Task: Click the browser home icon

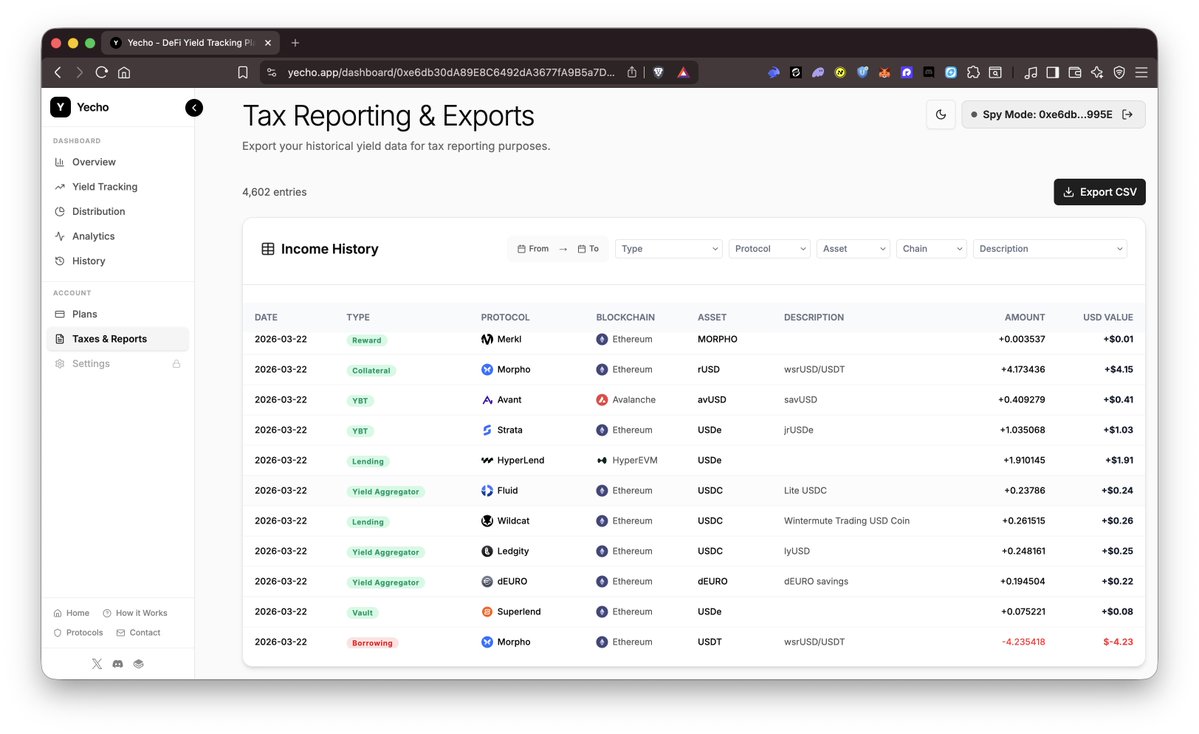Action: 124,73
